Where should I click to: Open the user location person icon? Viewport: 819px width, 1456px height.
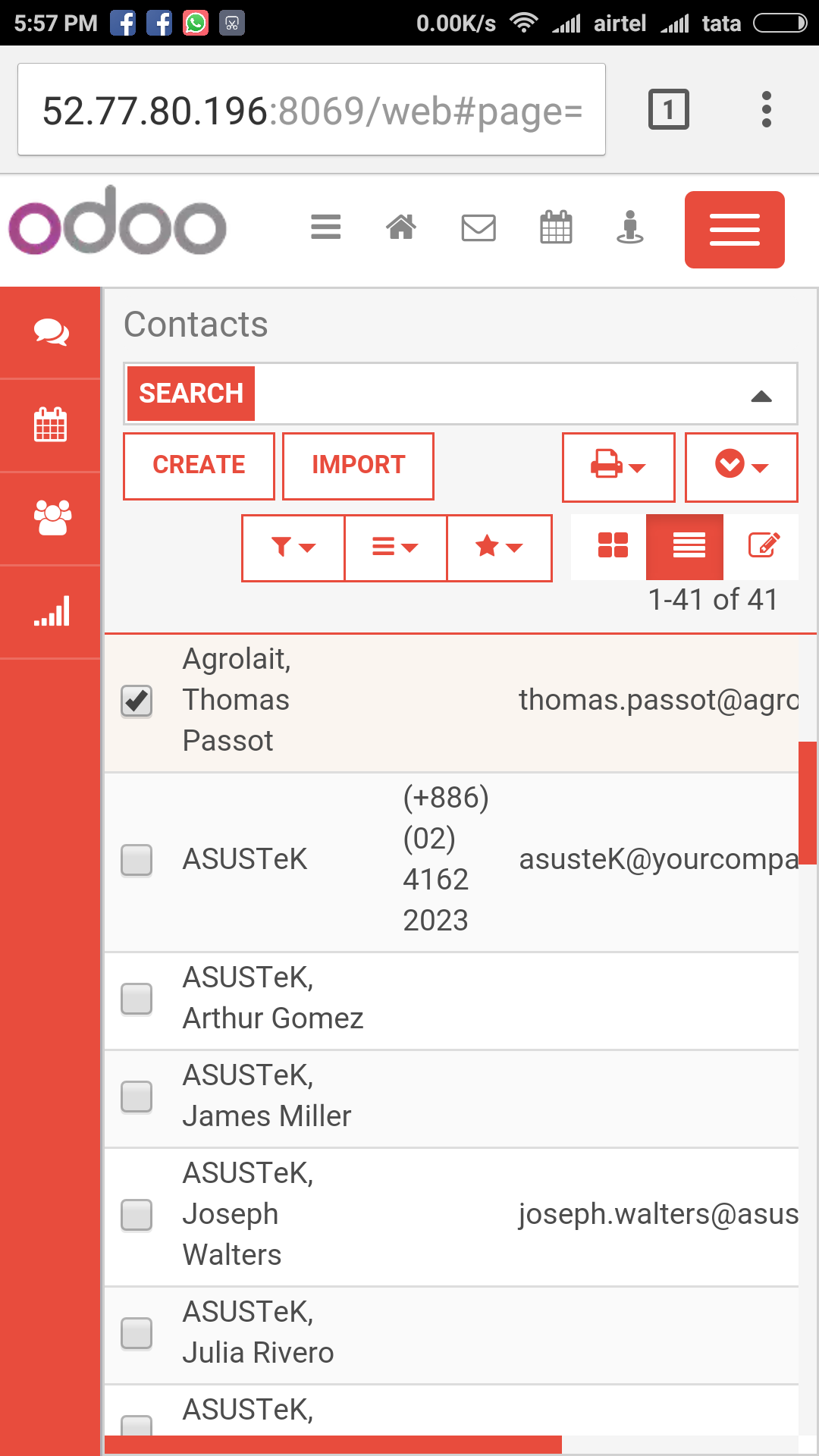point(630,227)
